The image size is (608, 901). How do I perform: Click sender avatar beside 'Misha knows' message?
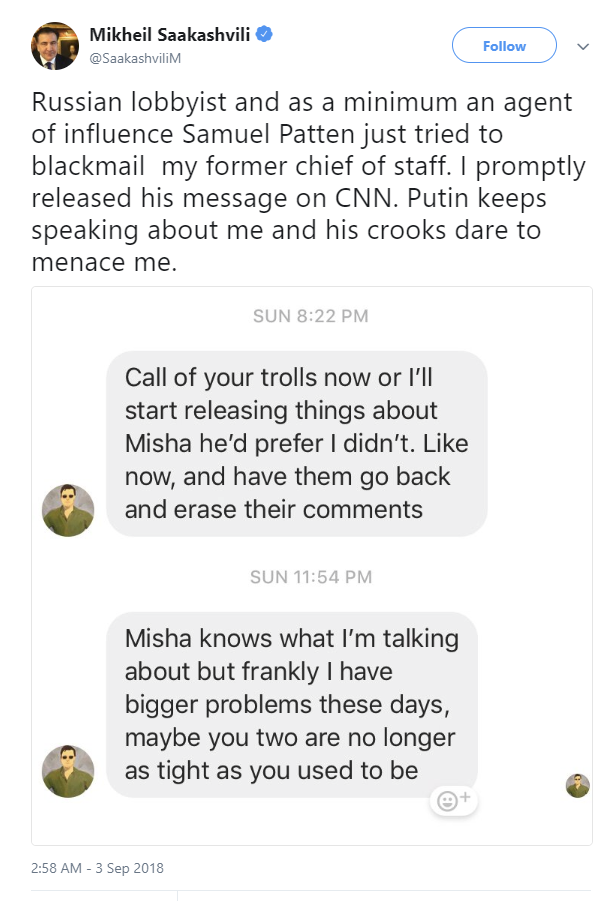click(x=68, y=771)
